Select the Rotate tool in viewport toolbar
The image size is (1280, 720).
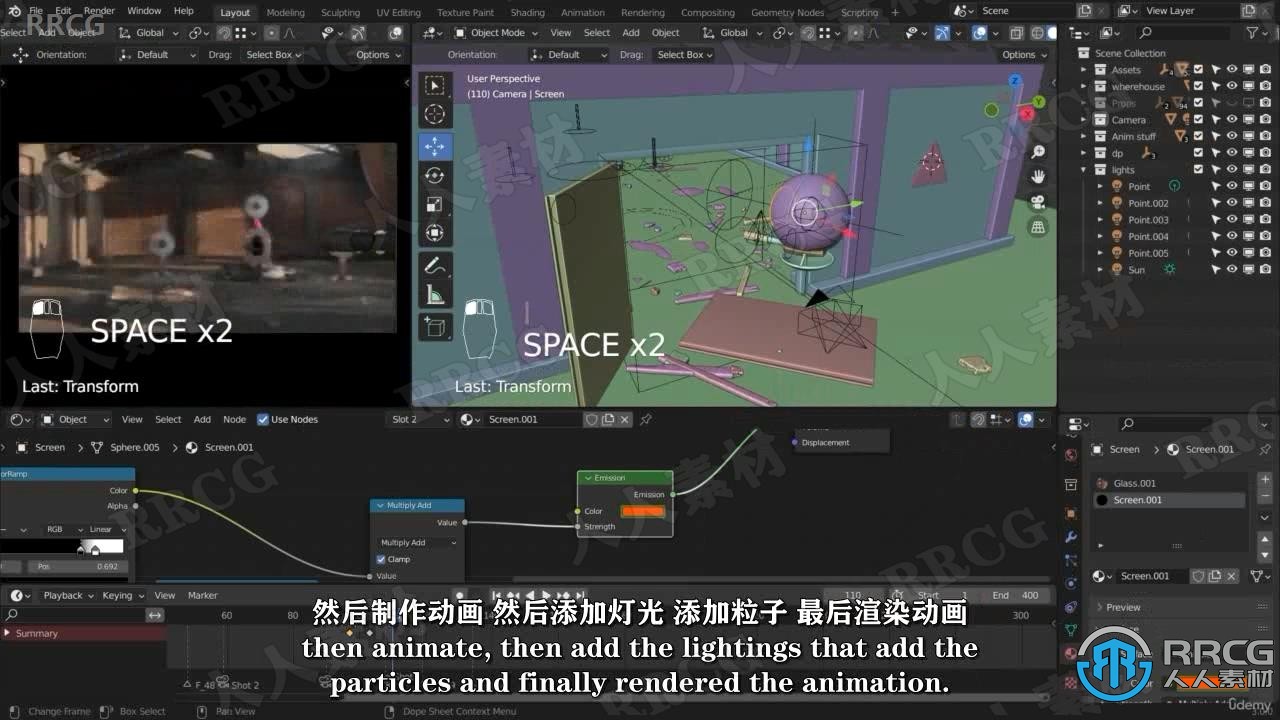[x=434, y=175]
